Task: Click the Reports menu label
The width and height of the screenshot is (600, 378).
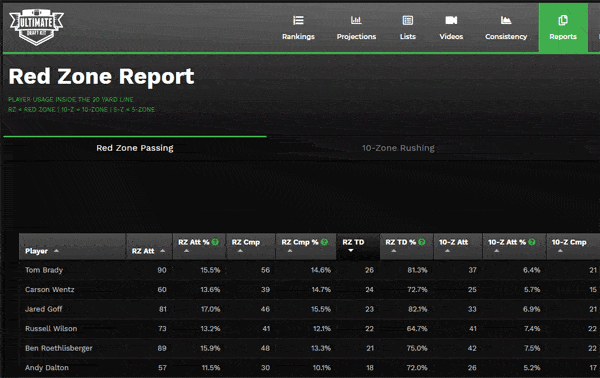Action: tap(563, 36)
